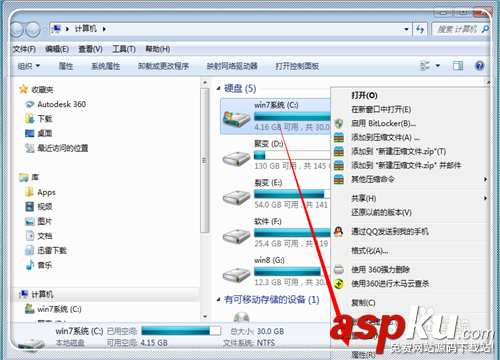The height and width of the screenshot is (360, 500).
Task: Choose 格式化(A)... in context menu
Action: pyautogui.click(x=369, y=250)
